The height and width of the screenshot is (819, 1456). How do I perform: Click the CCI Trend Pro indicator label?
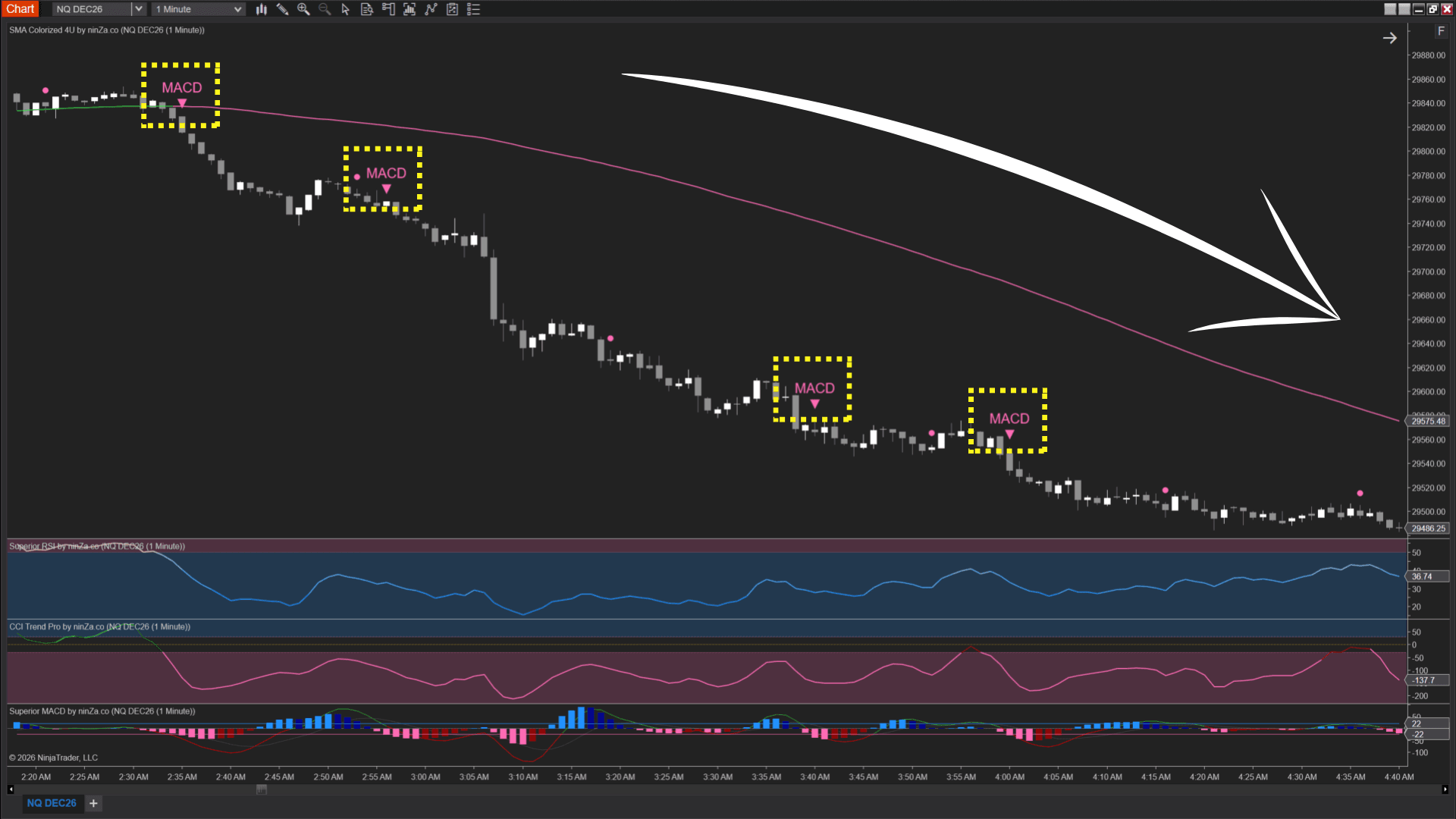[x=99, y=626]
